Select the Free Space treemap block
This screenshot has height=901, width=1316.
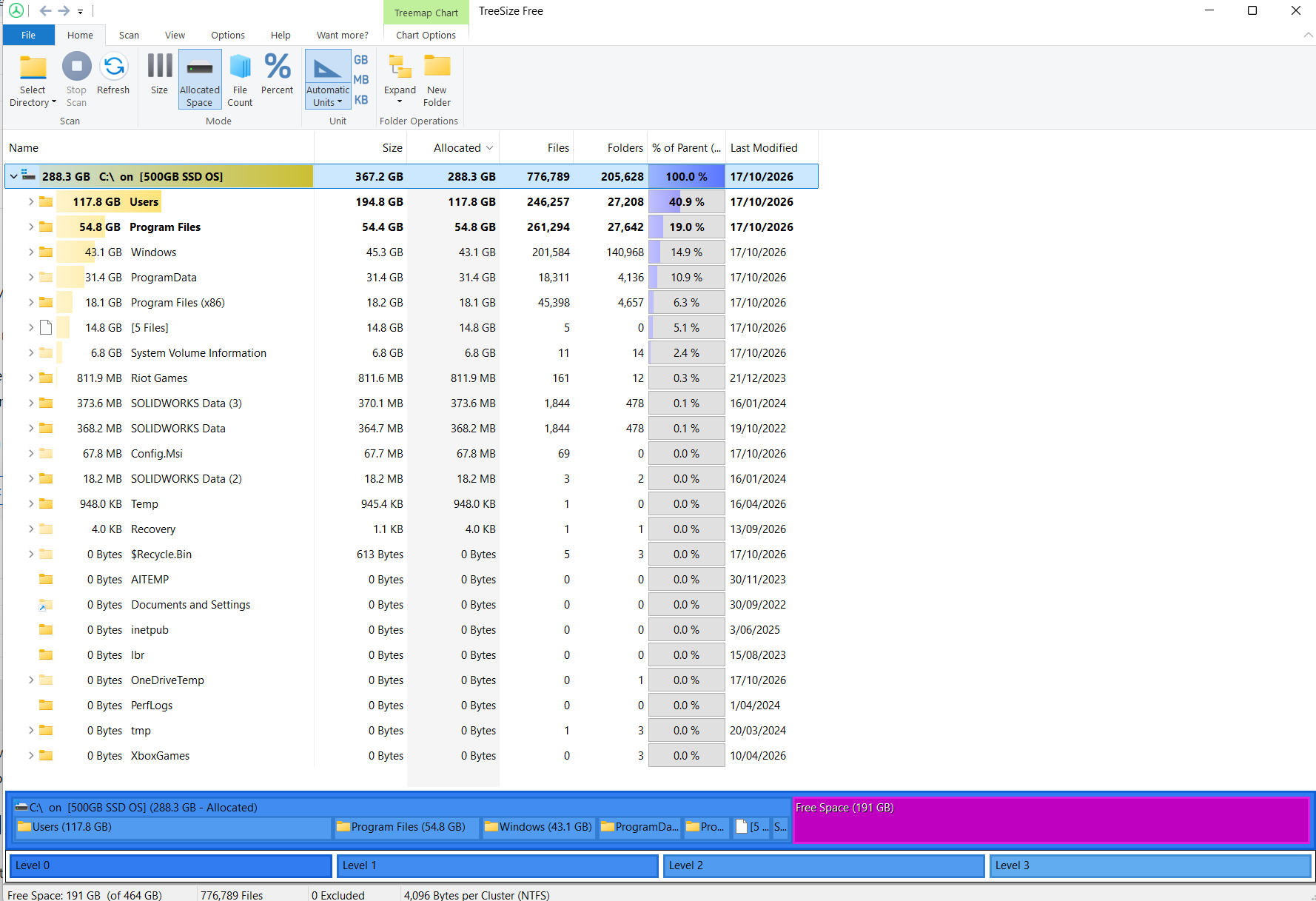coord(1051,820)
